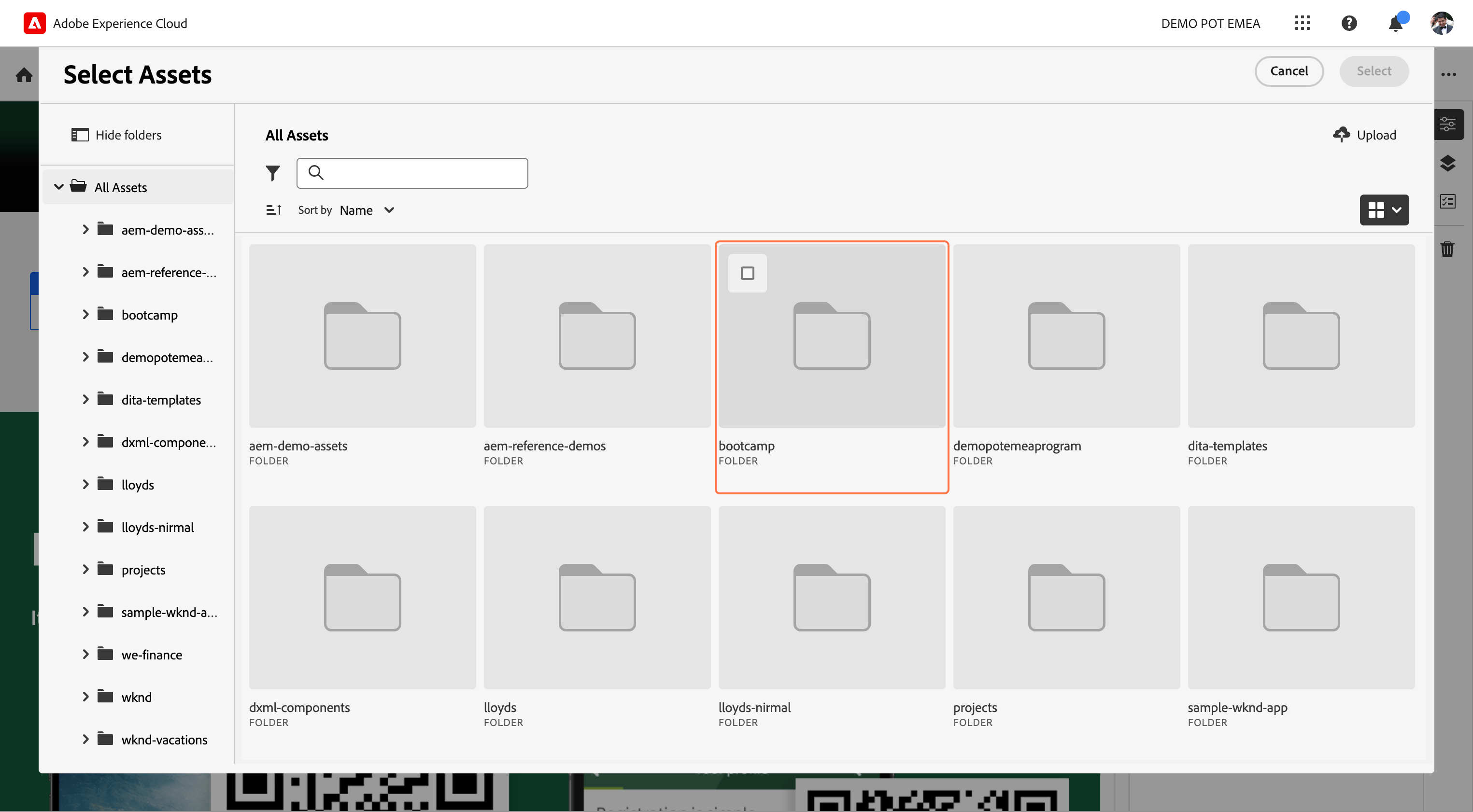
Task: Expand the dita-templates tree folder
Action: 85,400
